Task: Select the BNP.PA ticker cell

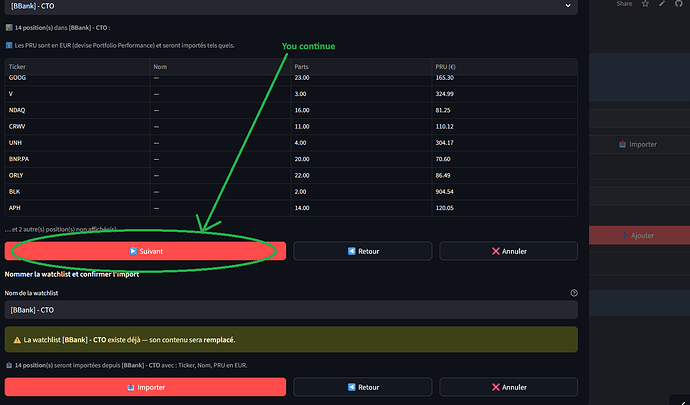Action: (x=19, y=159)
